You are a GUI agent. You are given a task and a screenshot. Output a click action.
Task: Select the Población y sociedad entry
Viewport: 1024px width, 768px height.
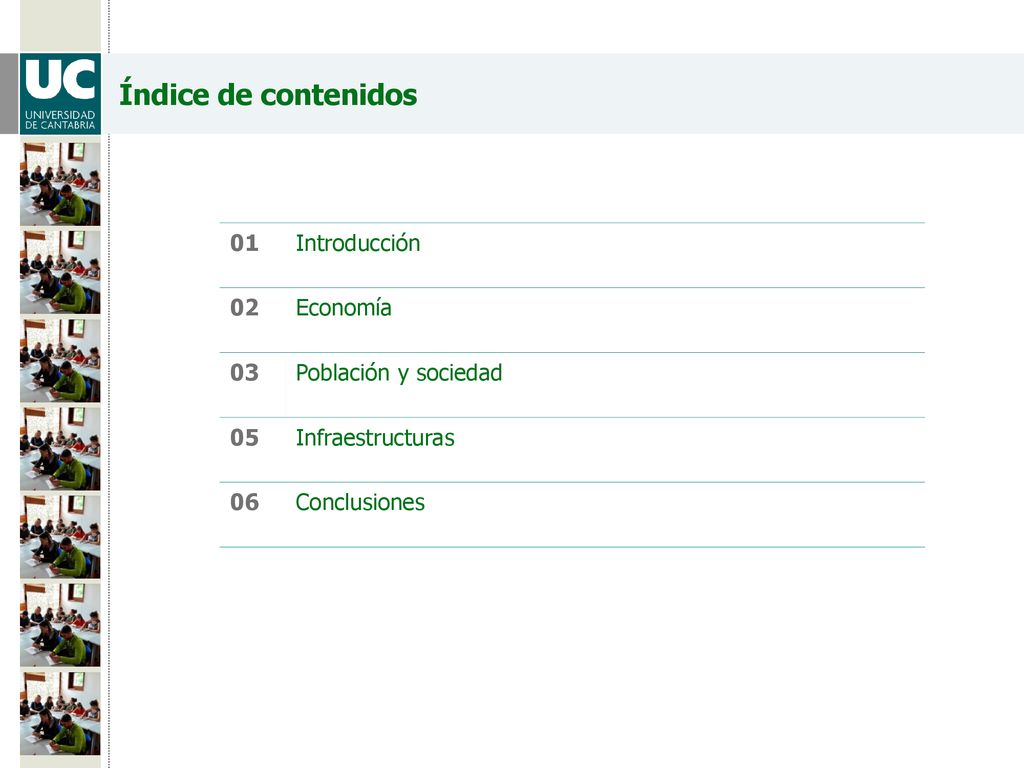click(x=399, y=373)
